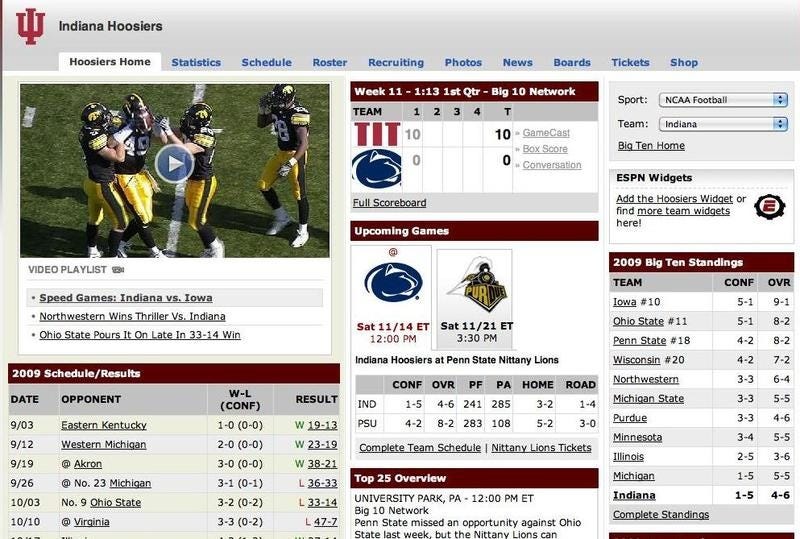Open the Complete Standings link
Screen dimensions: 800x539
(661, 515)
